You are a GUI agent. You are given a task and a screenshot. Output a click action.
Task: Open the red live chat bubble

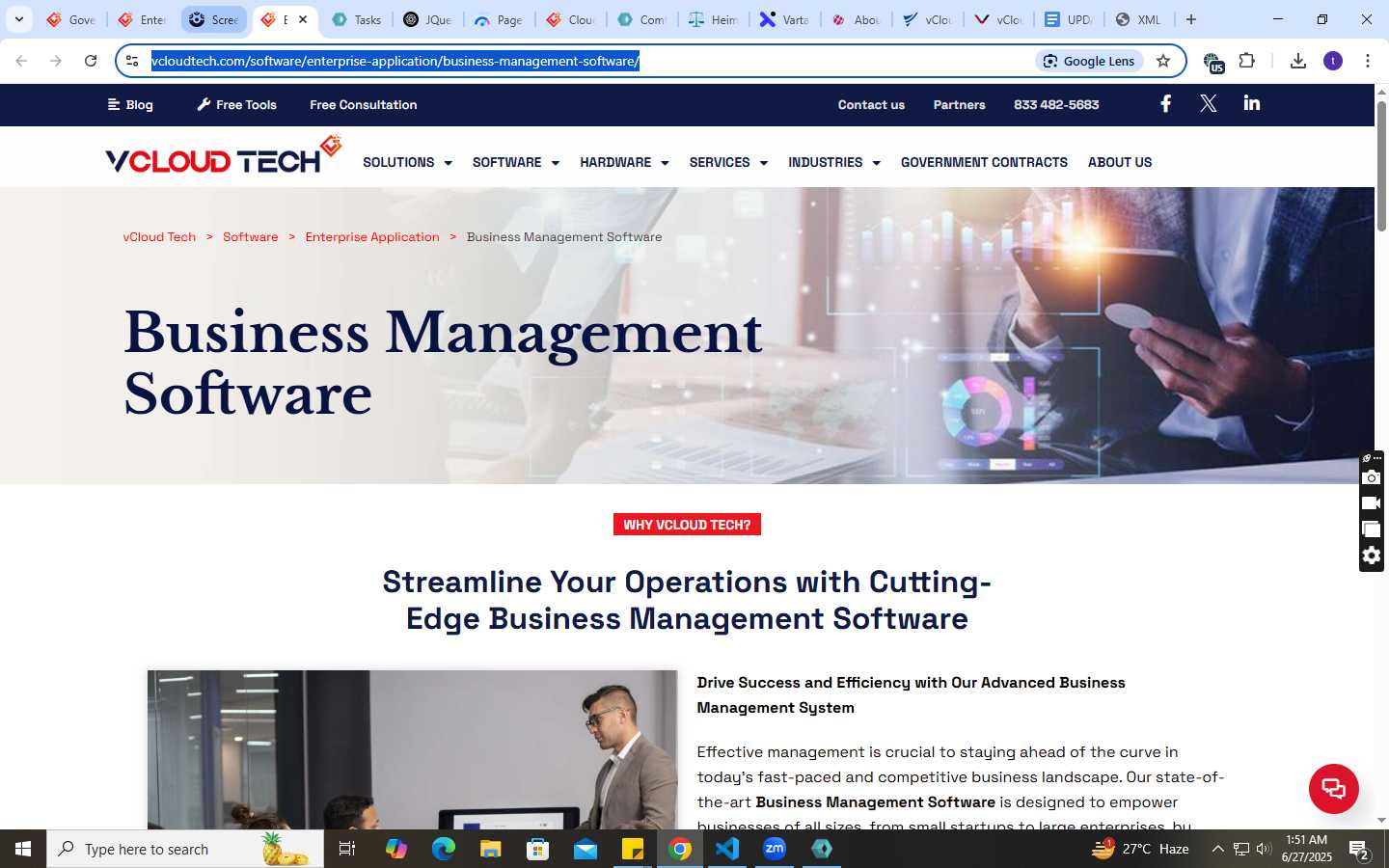point(1333,788)
